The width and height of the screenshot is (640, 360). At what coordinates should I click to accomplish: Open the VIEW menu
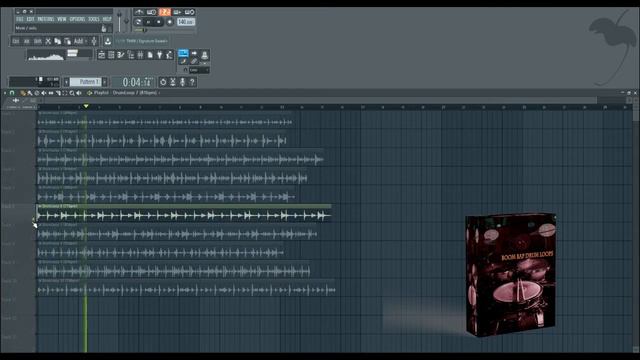pos(62,19)
